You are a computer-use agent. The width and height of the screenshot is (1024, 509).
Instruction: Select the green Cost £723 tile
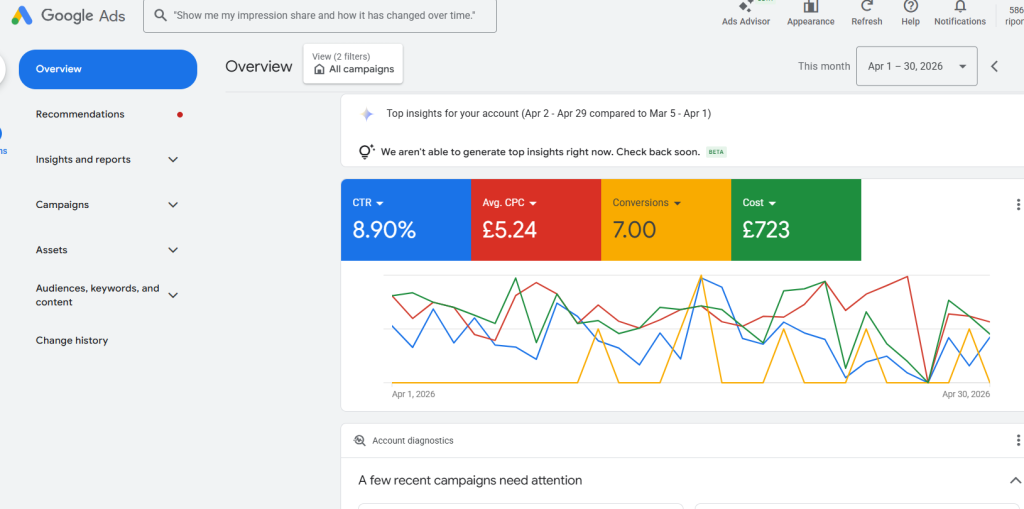(x=795, y=220)
